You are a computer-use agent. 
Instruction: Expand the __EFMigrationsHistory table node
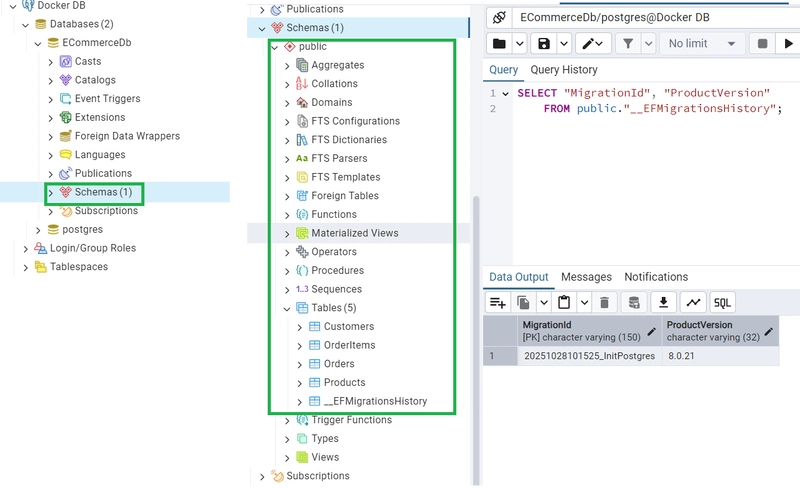[x=299, y=402]
